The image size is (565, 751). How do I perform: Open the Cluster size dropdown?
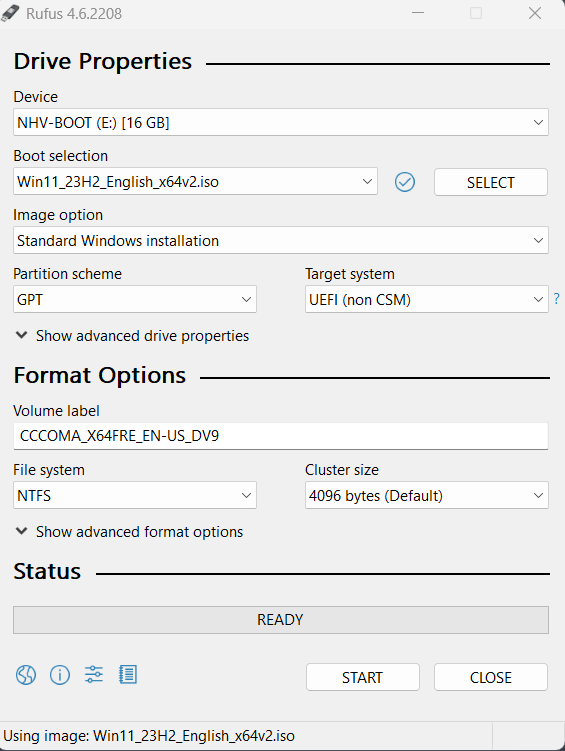[427, 495]
